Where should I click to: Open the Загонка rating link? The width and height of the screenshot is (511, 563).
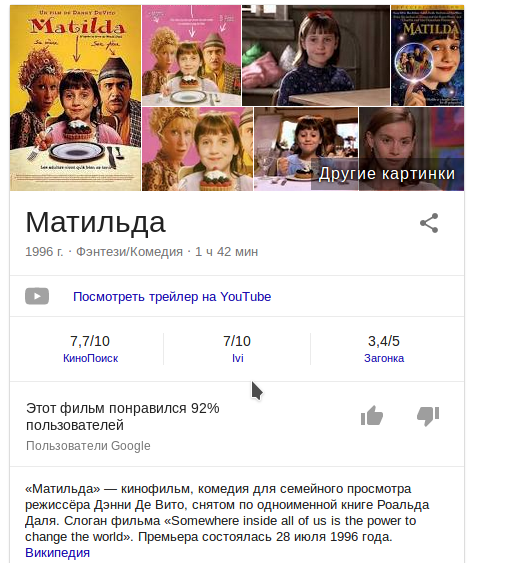click(384, 358)
